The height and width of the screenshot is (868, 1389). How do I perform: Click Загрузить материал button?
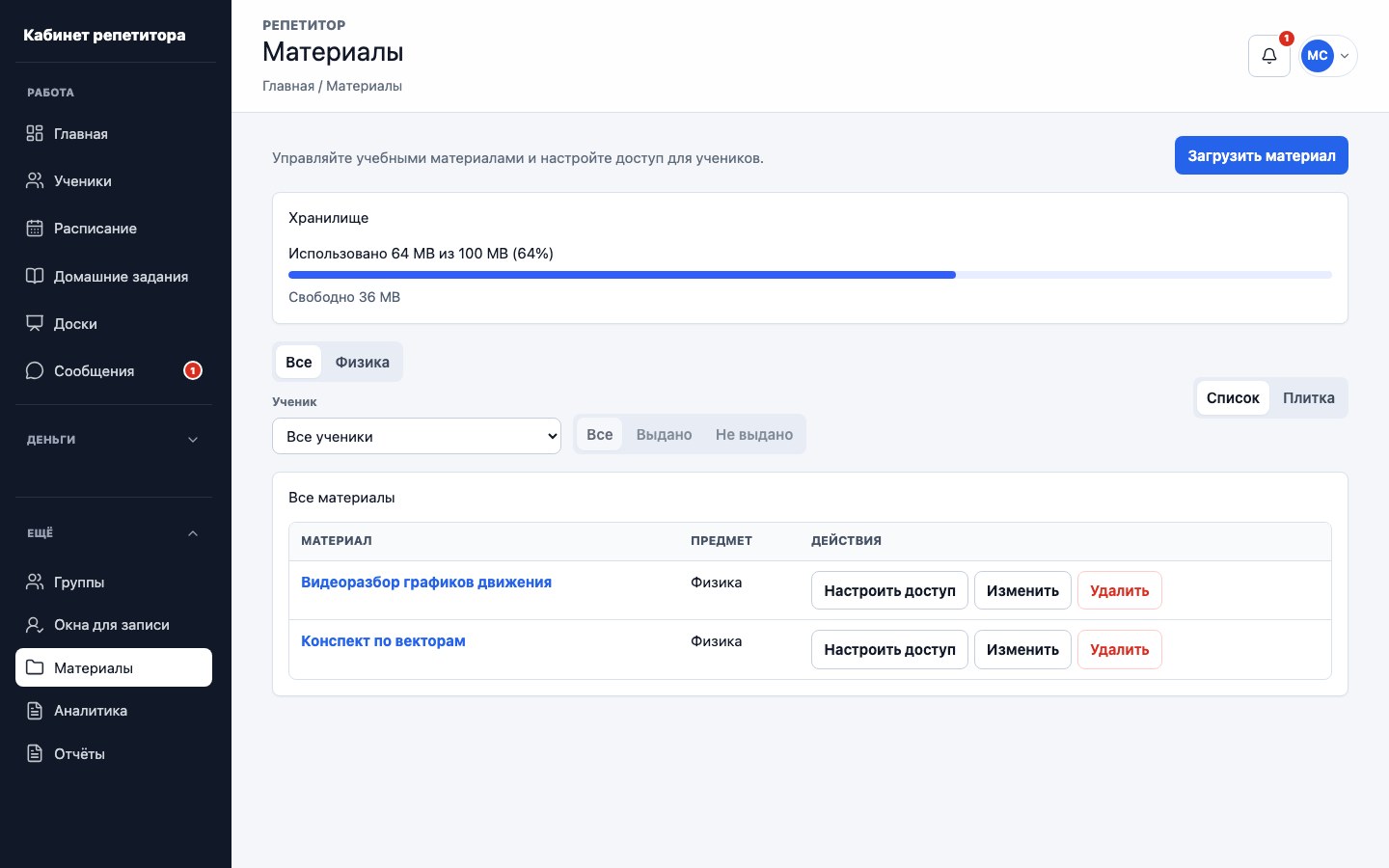(x=1262, y=155)
